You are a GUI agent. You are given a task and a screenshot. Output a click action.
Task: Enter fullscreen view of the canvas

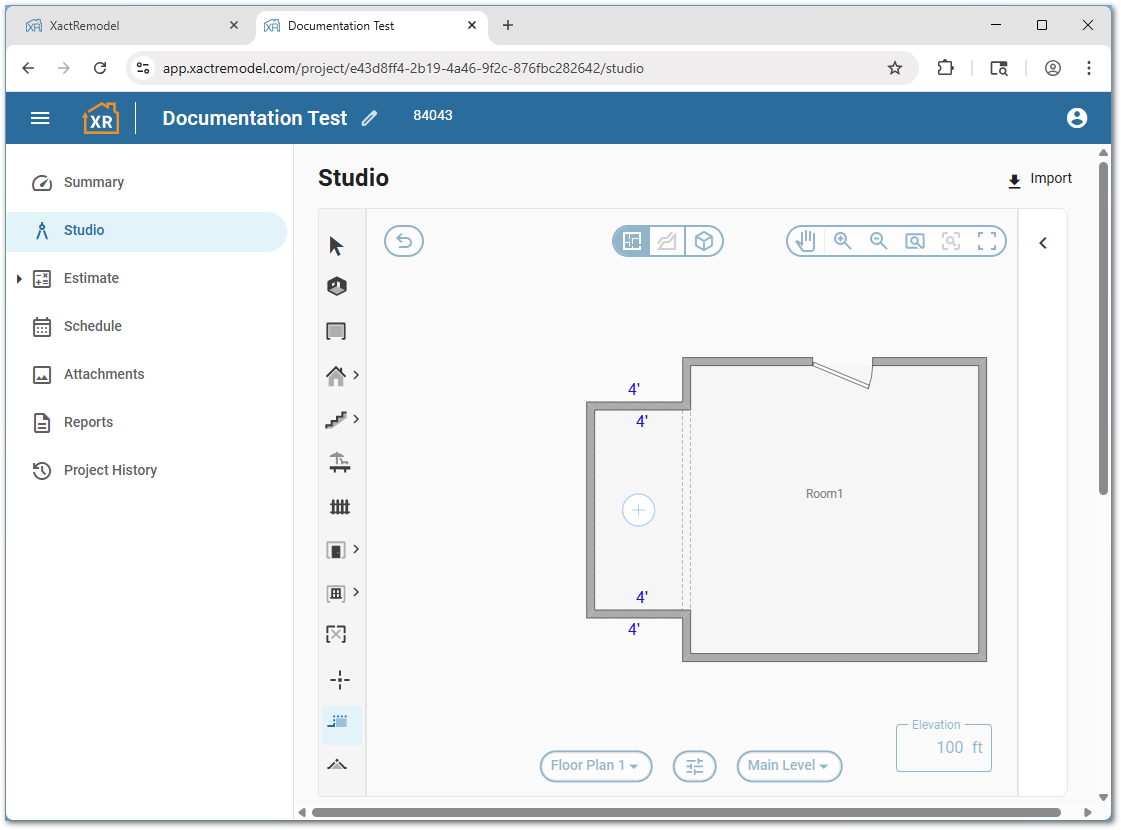pos(987,241)
